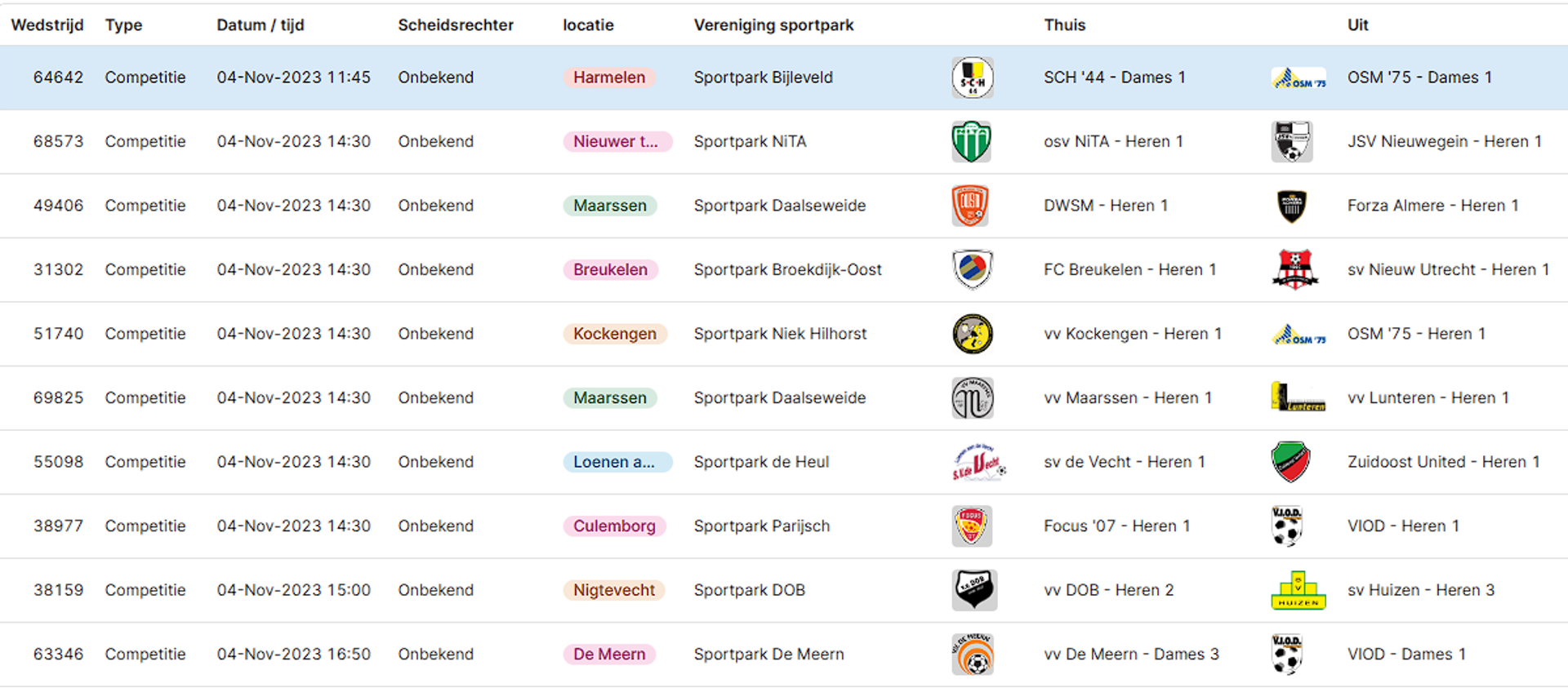
Task: Click the Forza Almere black shield logo
Action: [x=1292, y=206]
